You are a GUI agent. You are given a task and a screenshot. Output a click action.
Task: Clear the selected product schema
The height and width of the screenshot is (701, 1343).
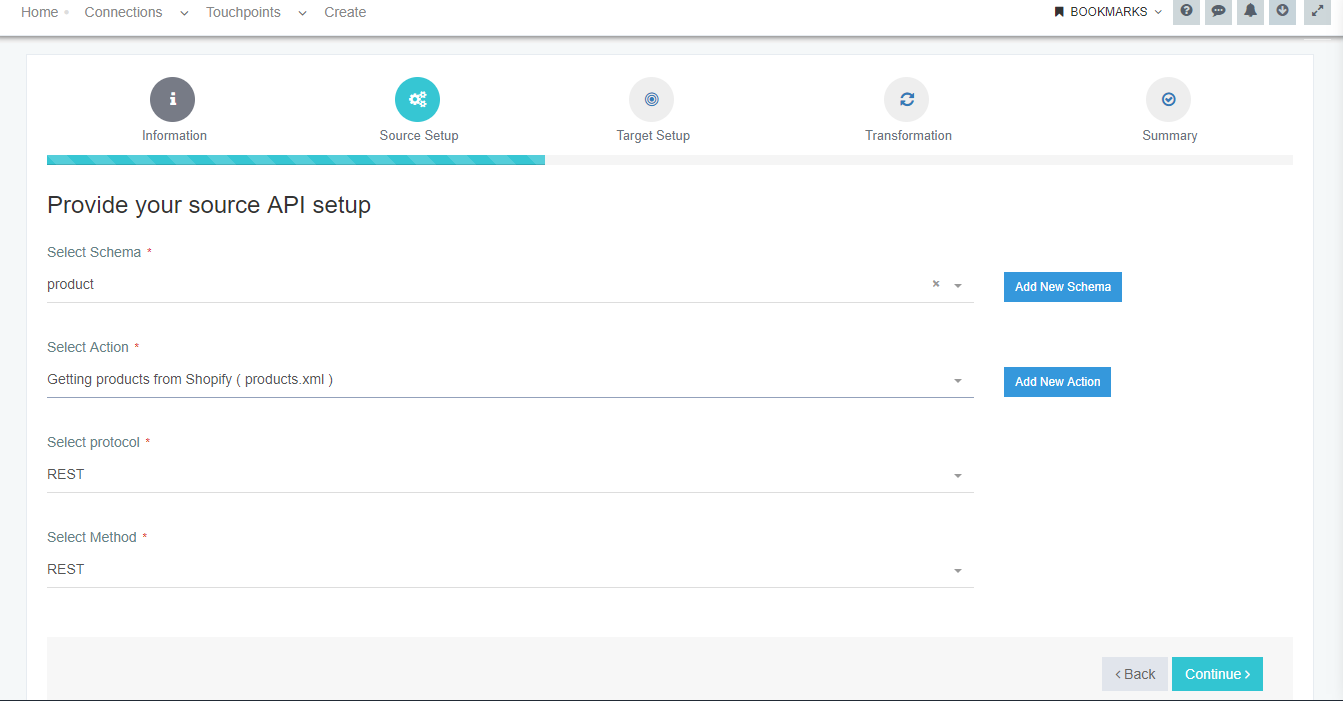[x=936, y=284]
